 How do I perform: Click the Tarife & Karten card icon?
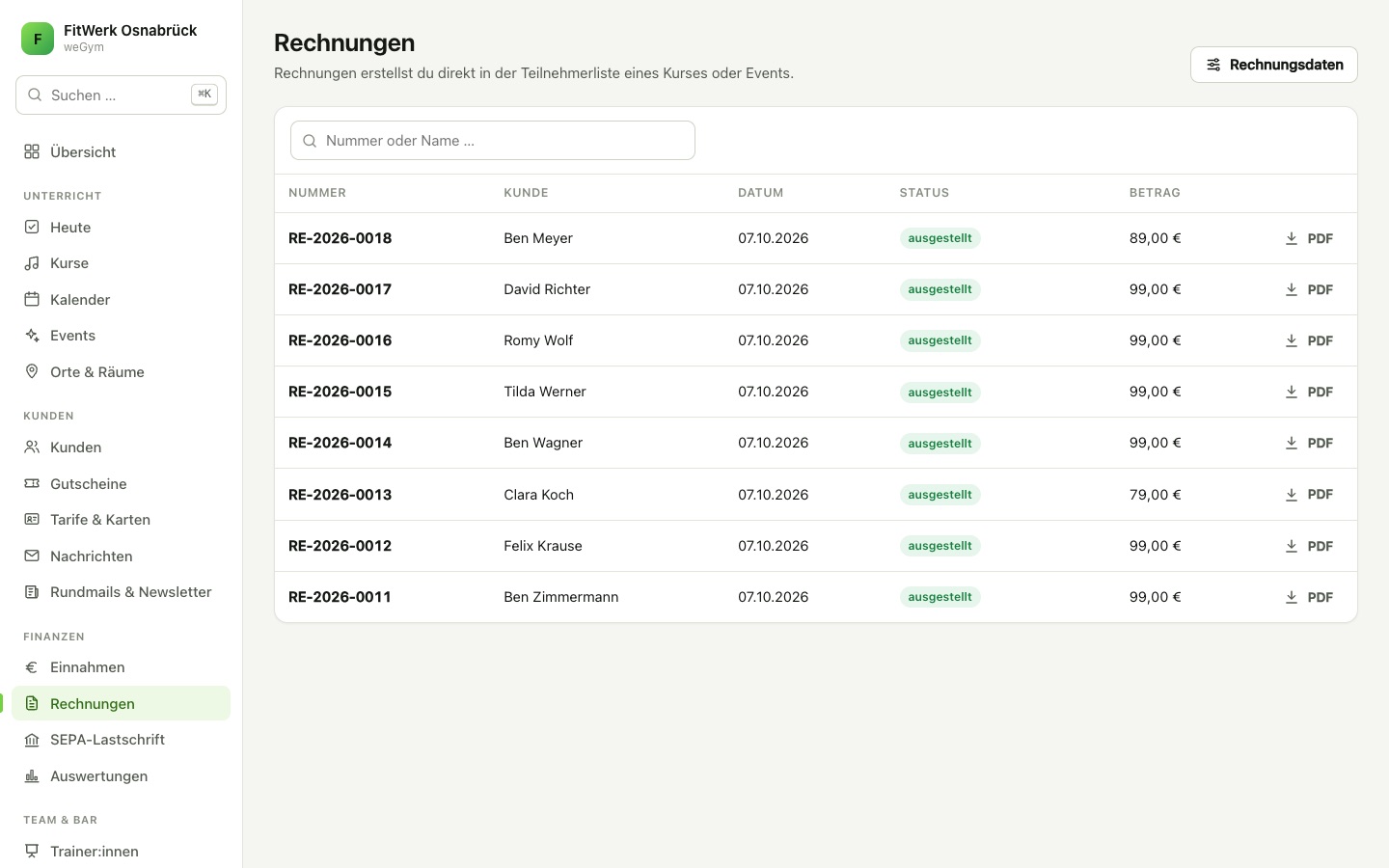(x=32, y=519)
